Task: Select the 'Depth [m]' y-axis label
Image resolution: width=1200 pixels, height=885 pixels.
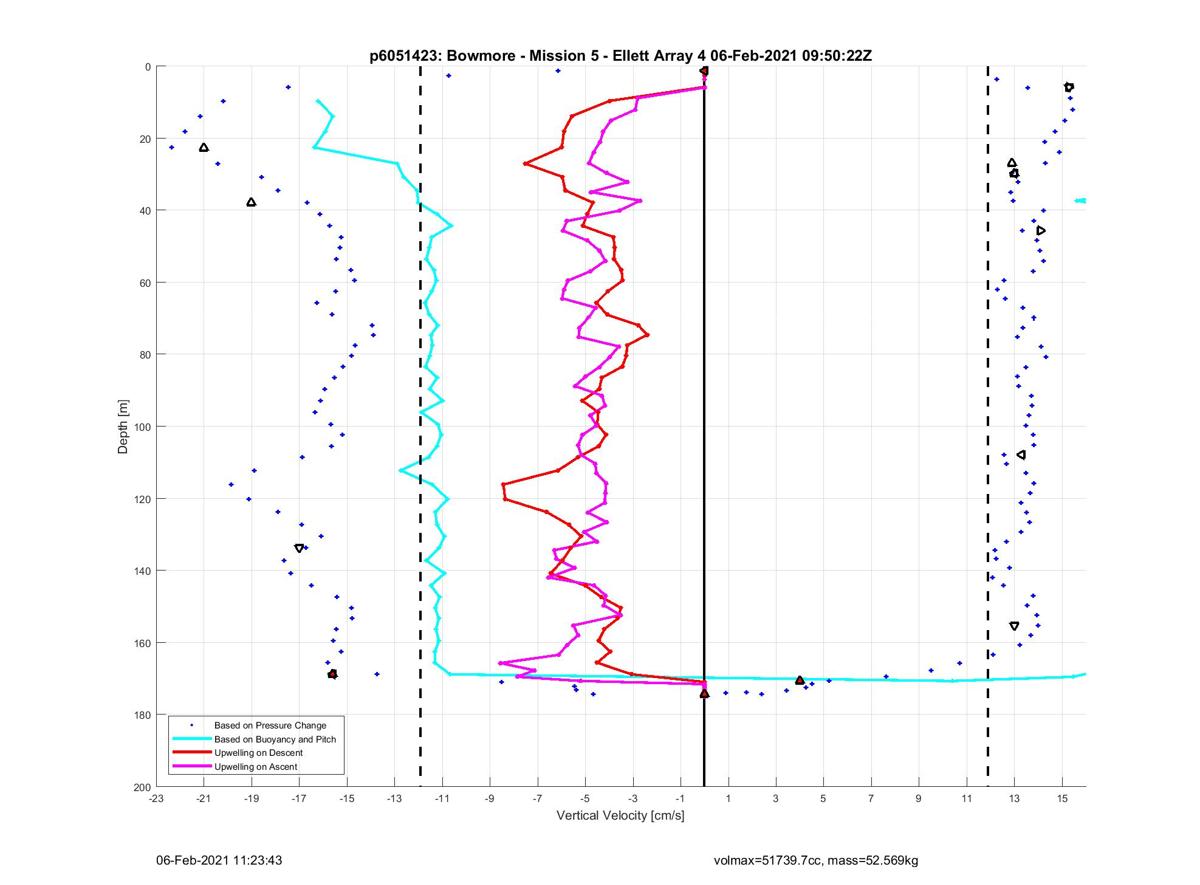Action: [x=124, y=426]
